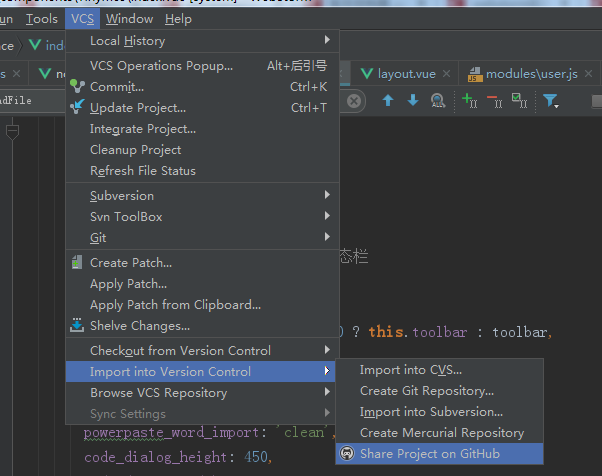Clear the search field with X button

(354, 101)
